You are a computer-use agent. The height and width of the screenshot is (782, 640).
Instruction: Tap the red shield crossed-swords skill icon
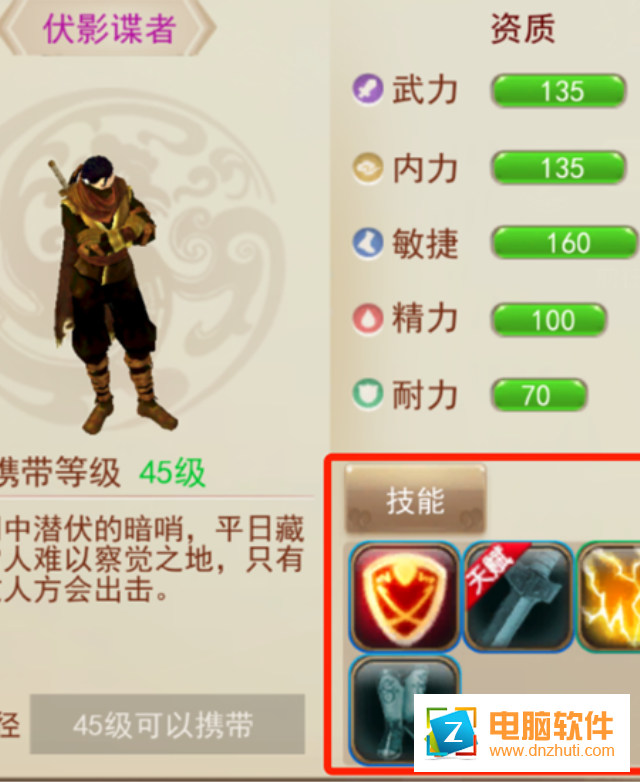(405, 596)
